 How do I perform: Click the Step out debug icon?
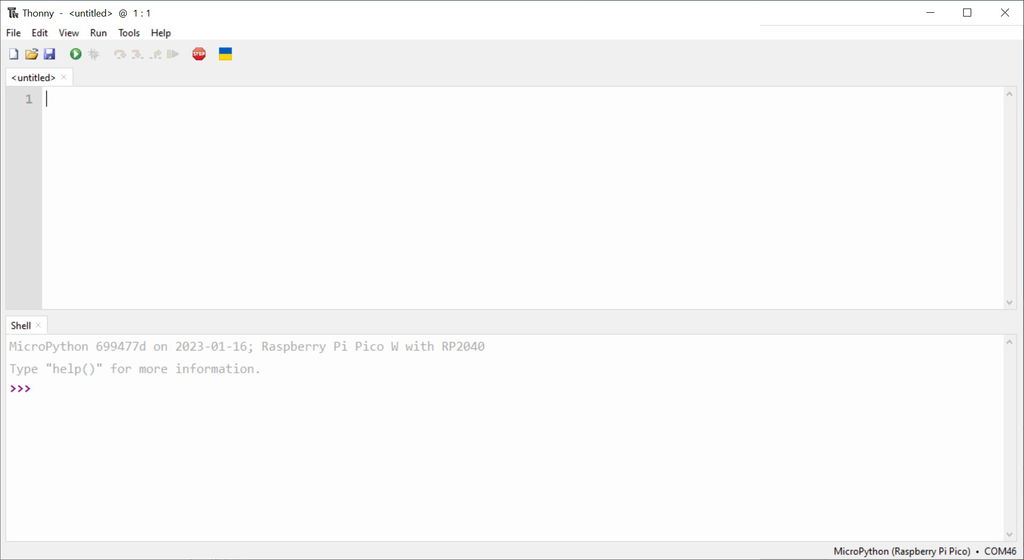(x=155, y=54)
